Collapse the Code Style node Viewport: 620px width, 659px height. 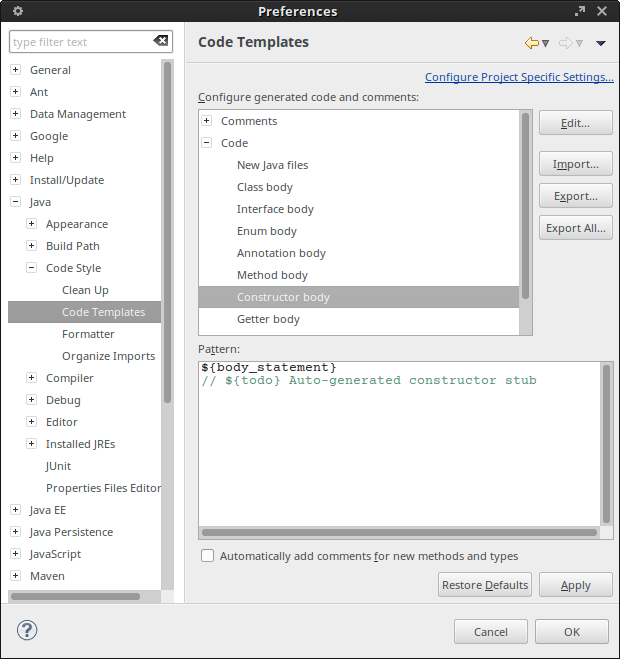pos(32,268)
